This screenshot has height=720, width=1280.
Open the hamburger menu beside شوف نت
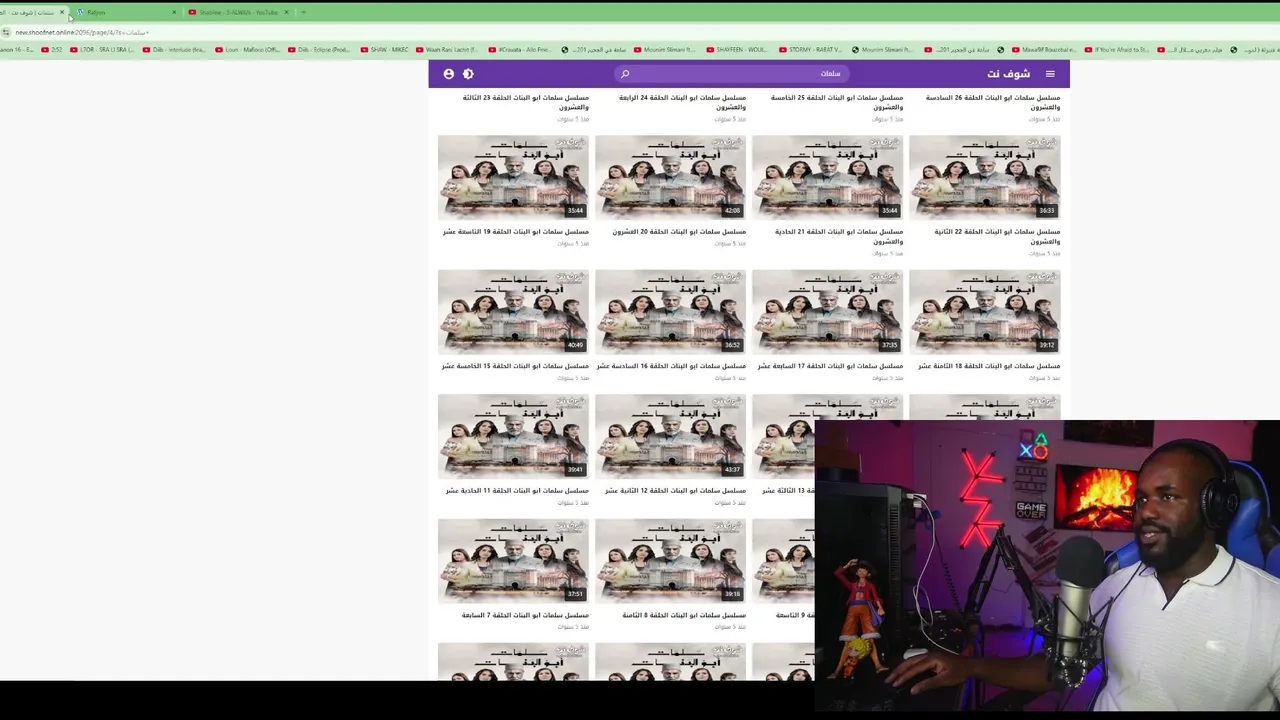[1050, 74]
